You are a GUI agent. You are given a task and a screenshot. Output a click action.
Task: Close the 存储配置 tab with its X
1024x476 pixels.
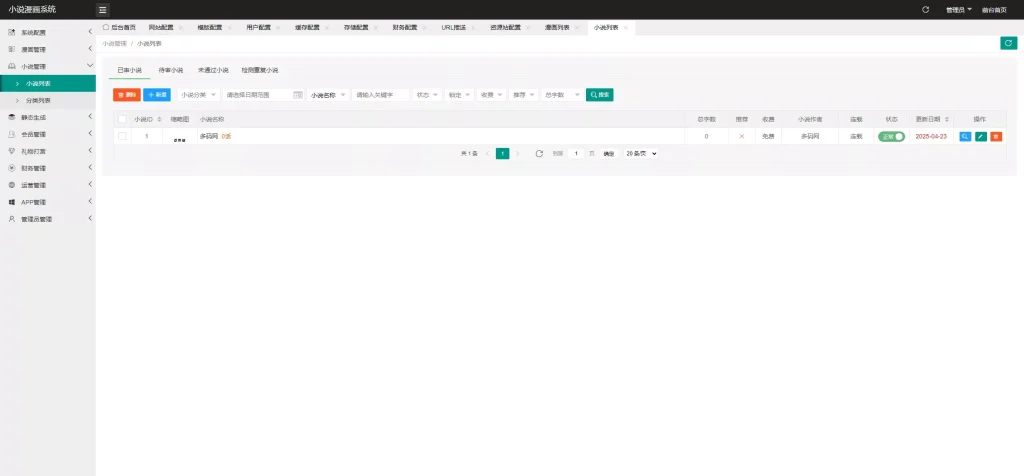(x=376, y=28)
